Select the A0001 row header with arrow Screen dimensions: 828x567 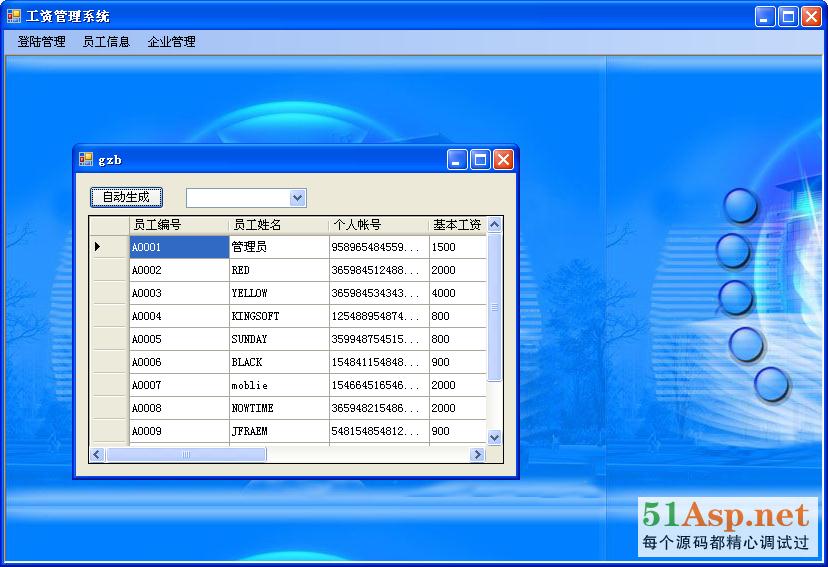click(109, 247)
